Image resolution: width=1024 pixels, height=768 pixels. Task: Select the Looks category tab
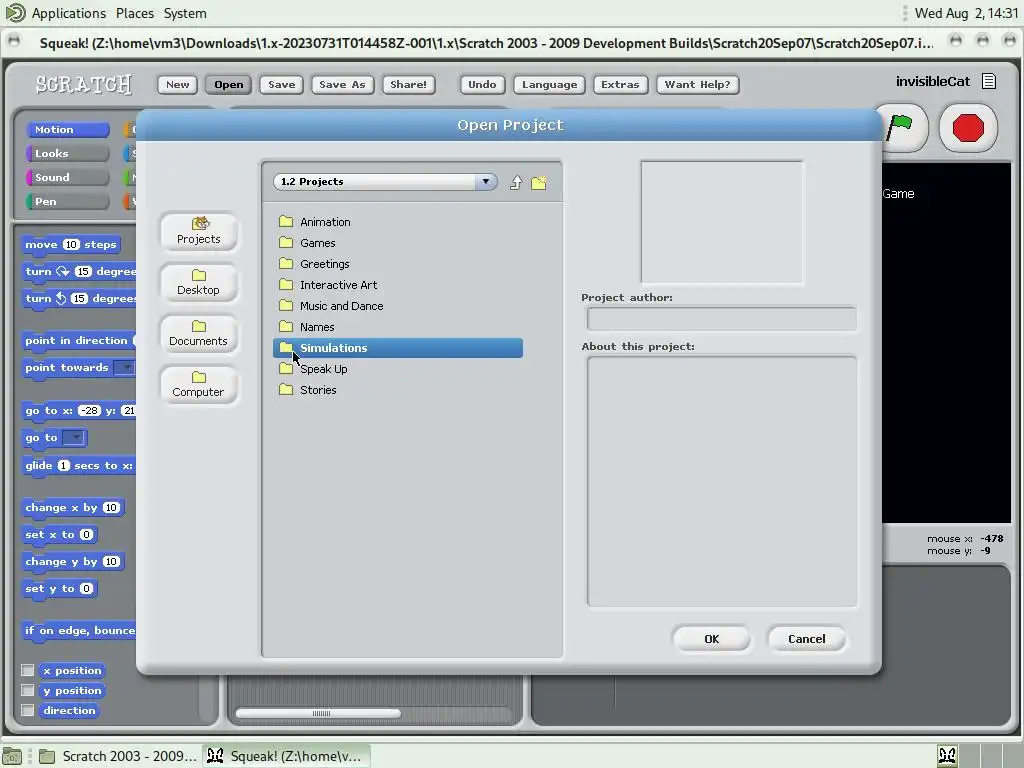click(x=67, y=153)
